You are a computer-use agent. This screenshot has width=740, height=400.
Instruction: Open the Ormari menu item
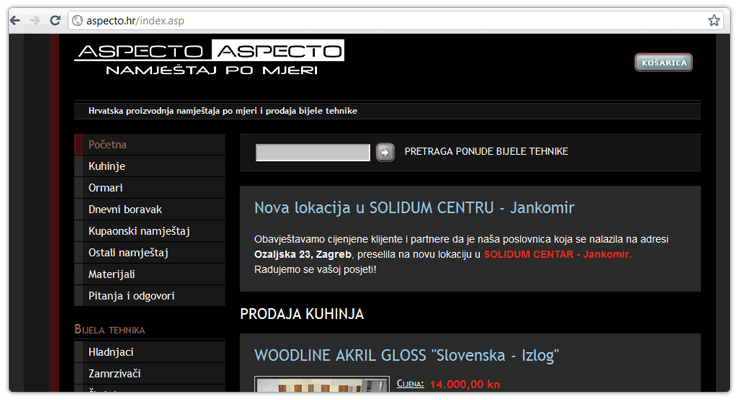(x=150, y=188)
